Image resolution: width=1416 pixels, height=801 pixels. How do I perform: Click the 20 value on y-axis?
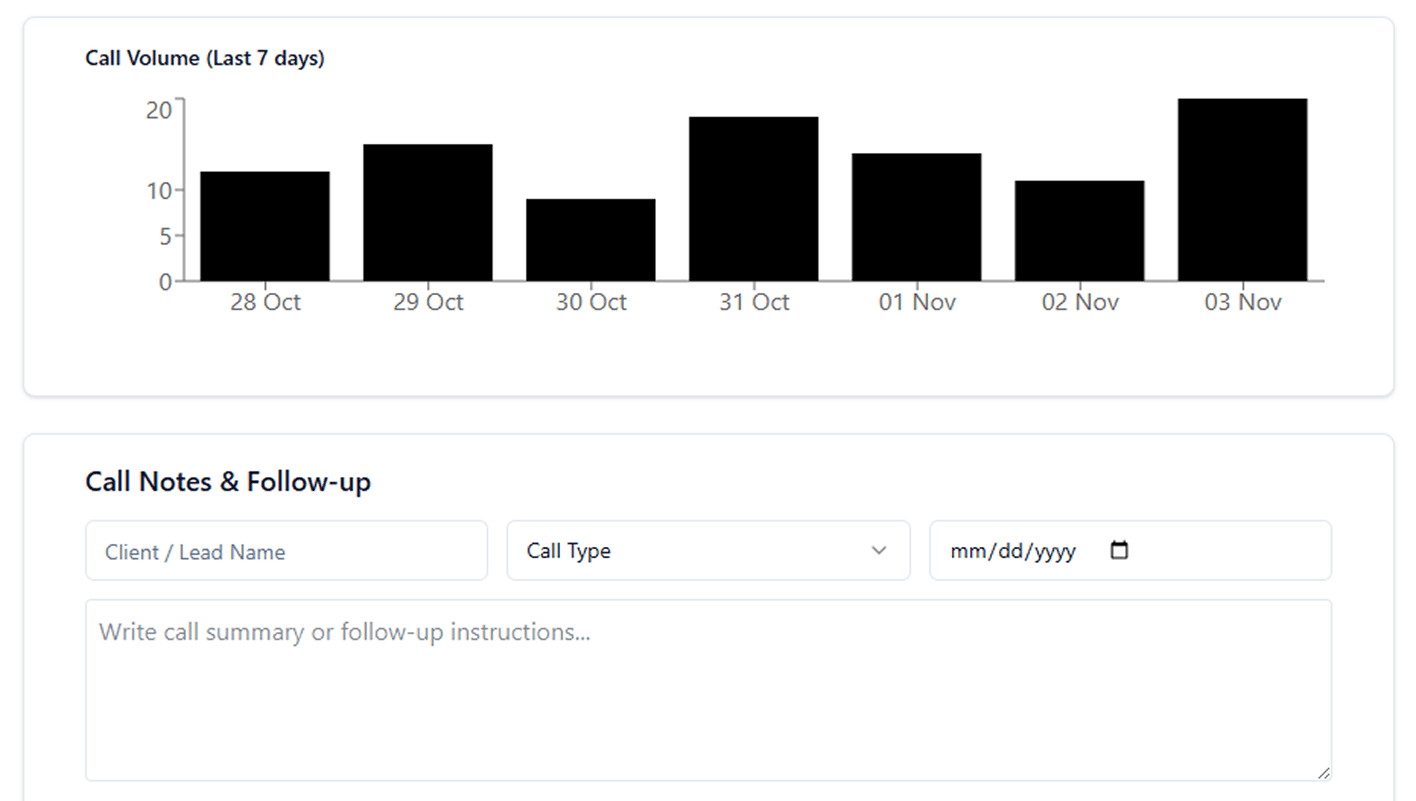click(x=159, y=110)
